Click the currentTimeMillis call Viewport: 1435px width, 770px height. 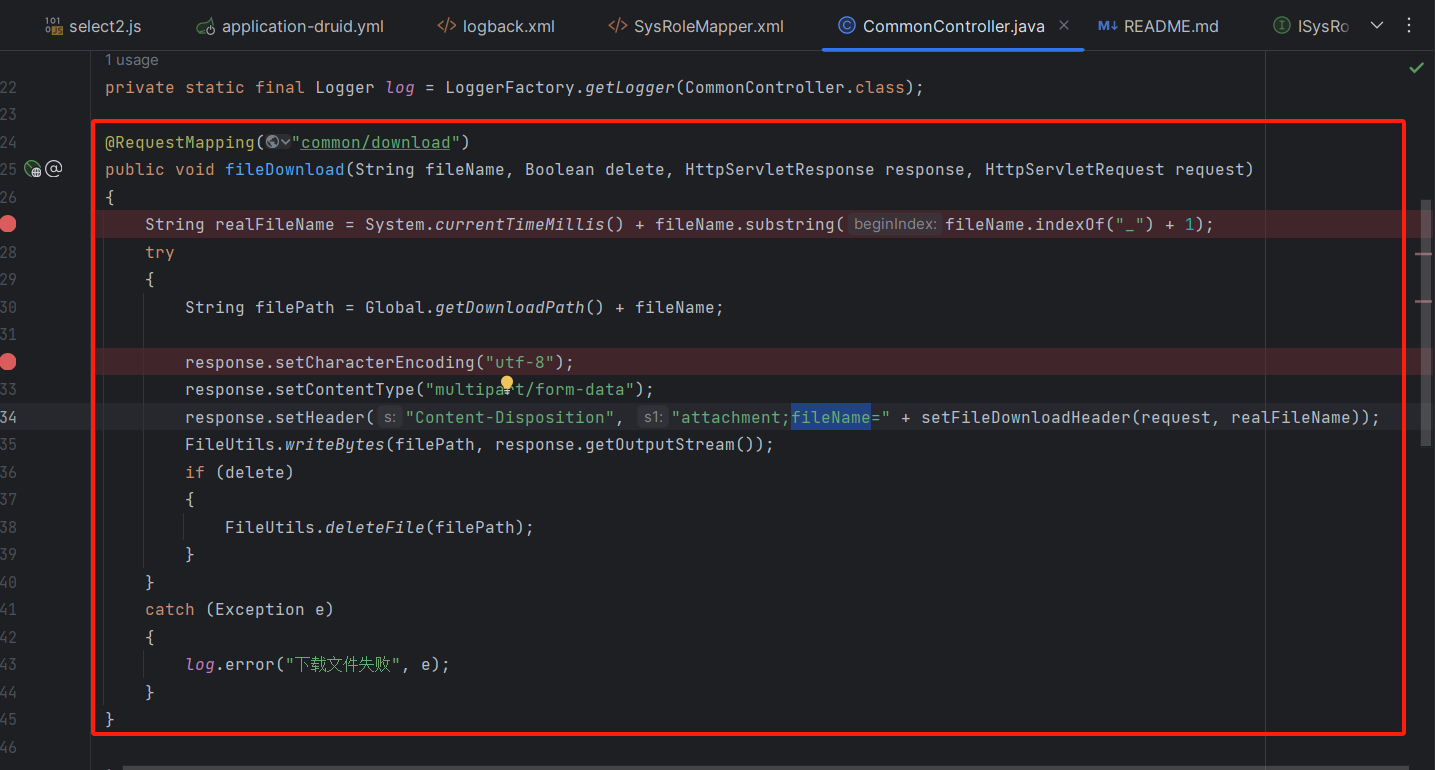pos(520,224)
